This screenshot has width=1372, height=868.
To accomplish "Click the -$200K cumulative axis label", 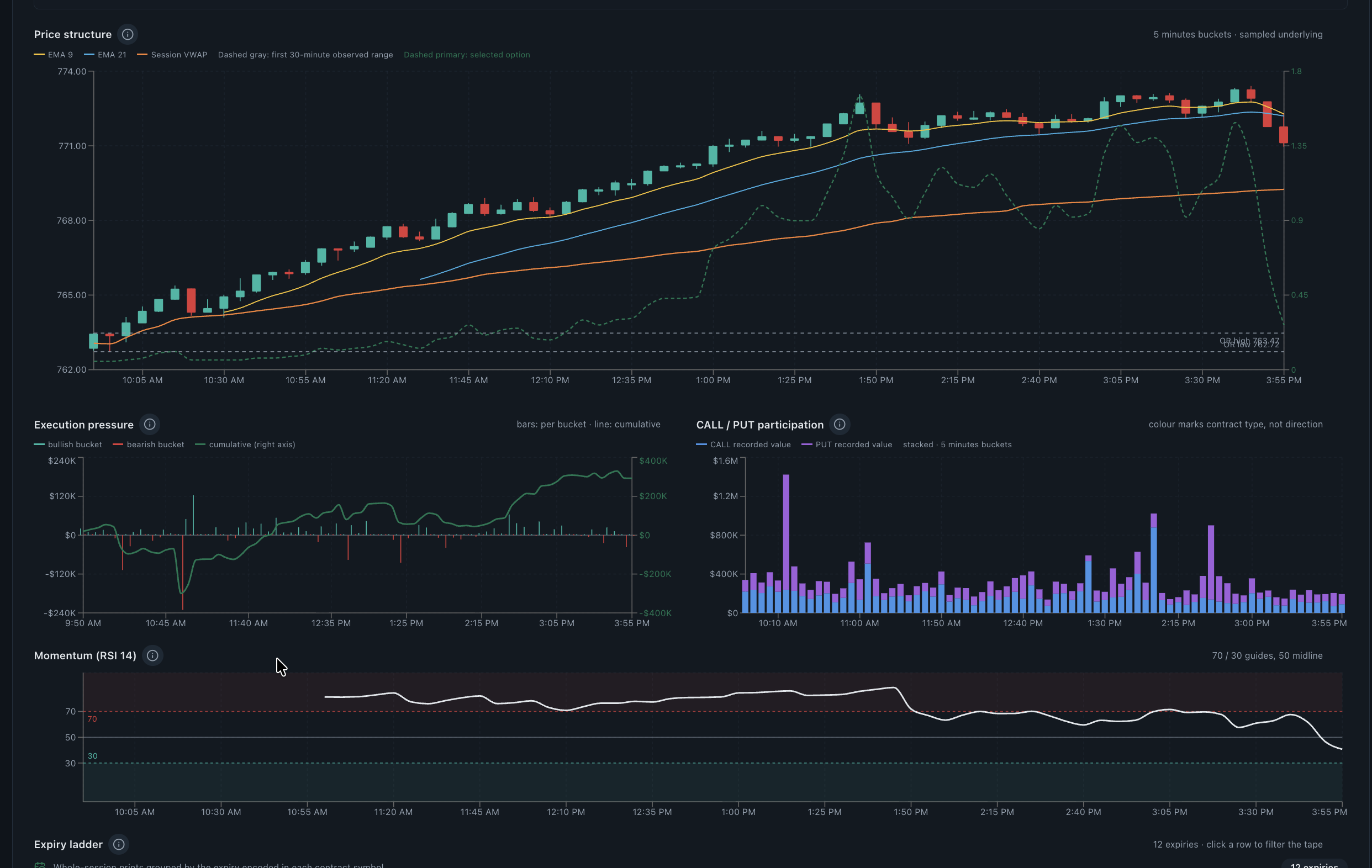I will 655,574.
